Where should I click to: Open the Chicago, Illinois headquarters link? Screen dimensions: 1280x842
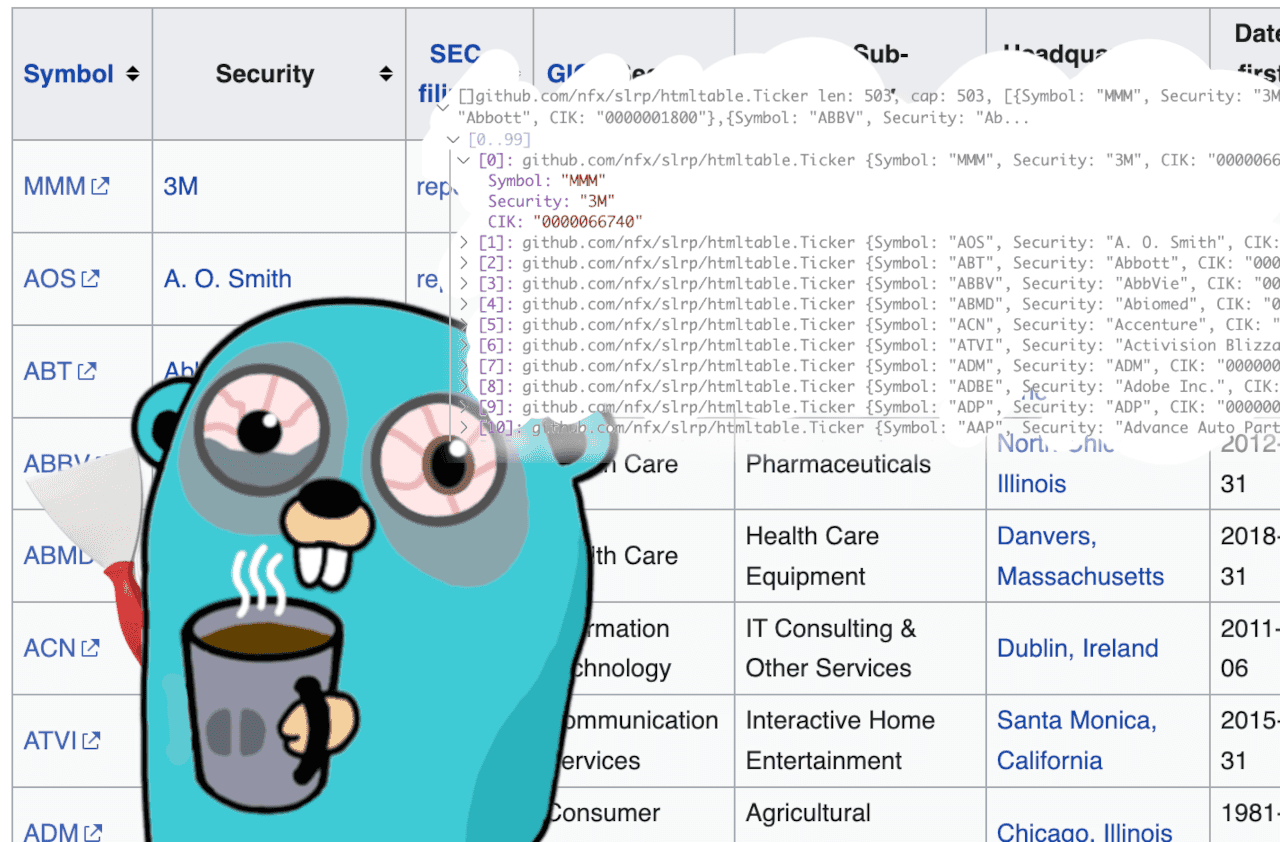point(1085,832)
